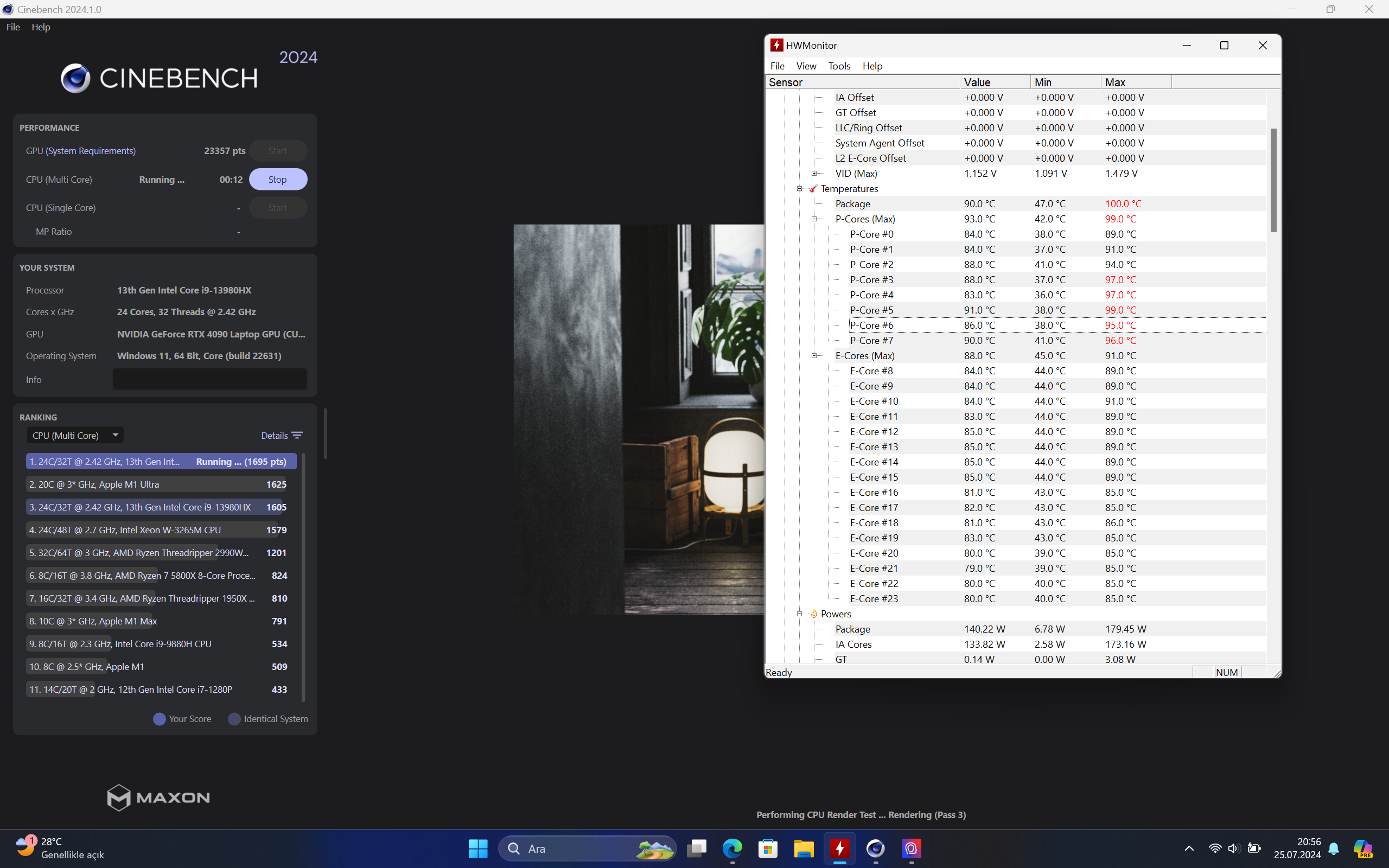Viewport: 1389px width, 868px height.
Task: Open ranking Details filter
Action: click(281, 435)
